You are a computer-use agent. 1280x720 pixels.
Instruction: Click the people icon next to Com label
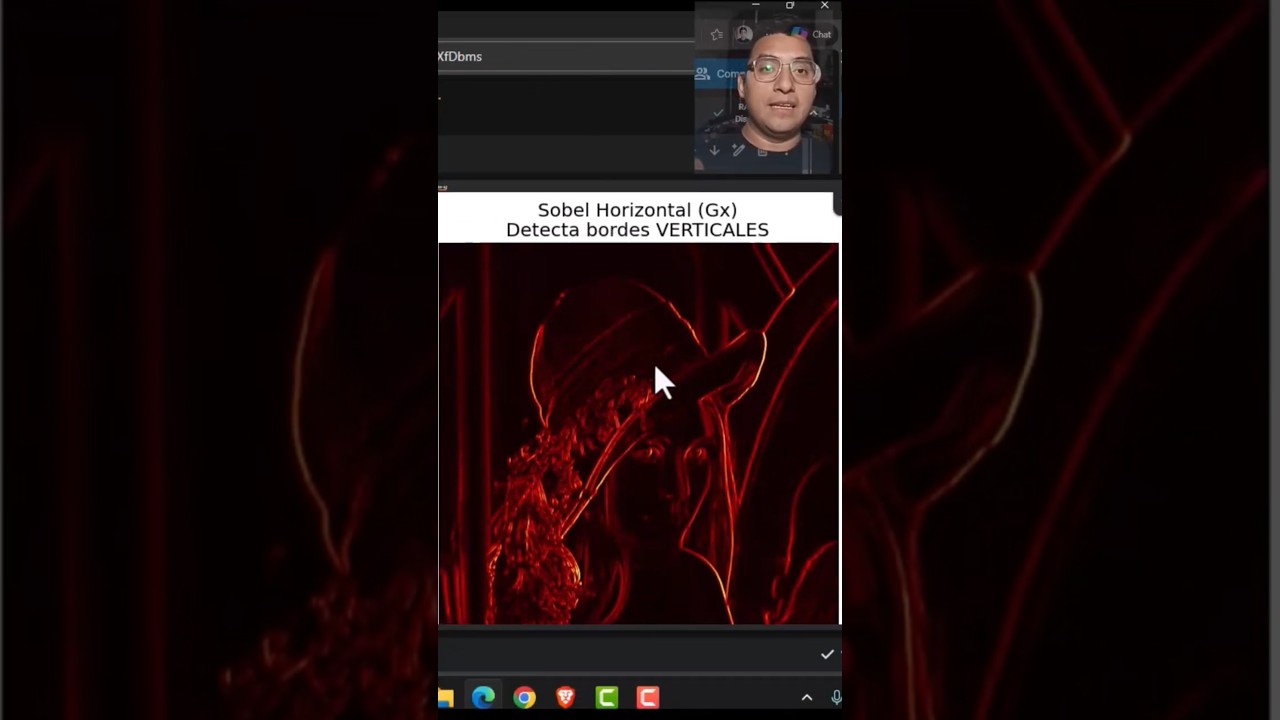pos(703,74)
